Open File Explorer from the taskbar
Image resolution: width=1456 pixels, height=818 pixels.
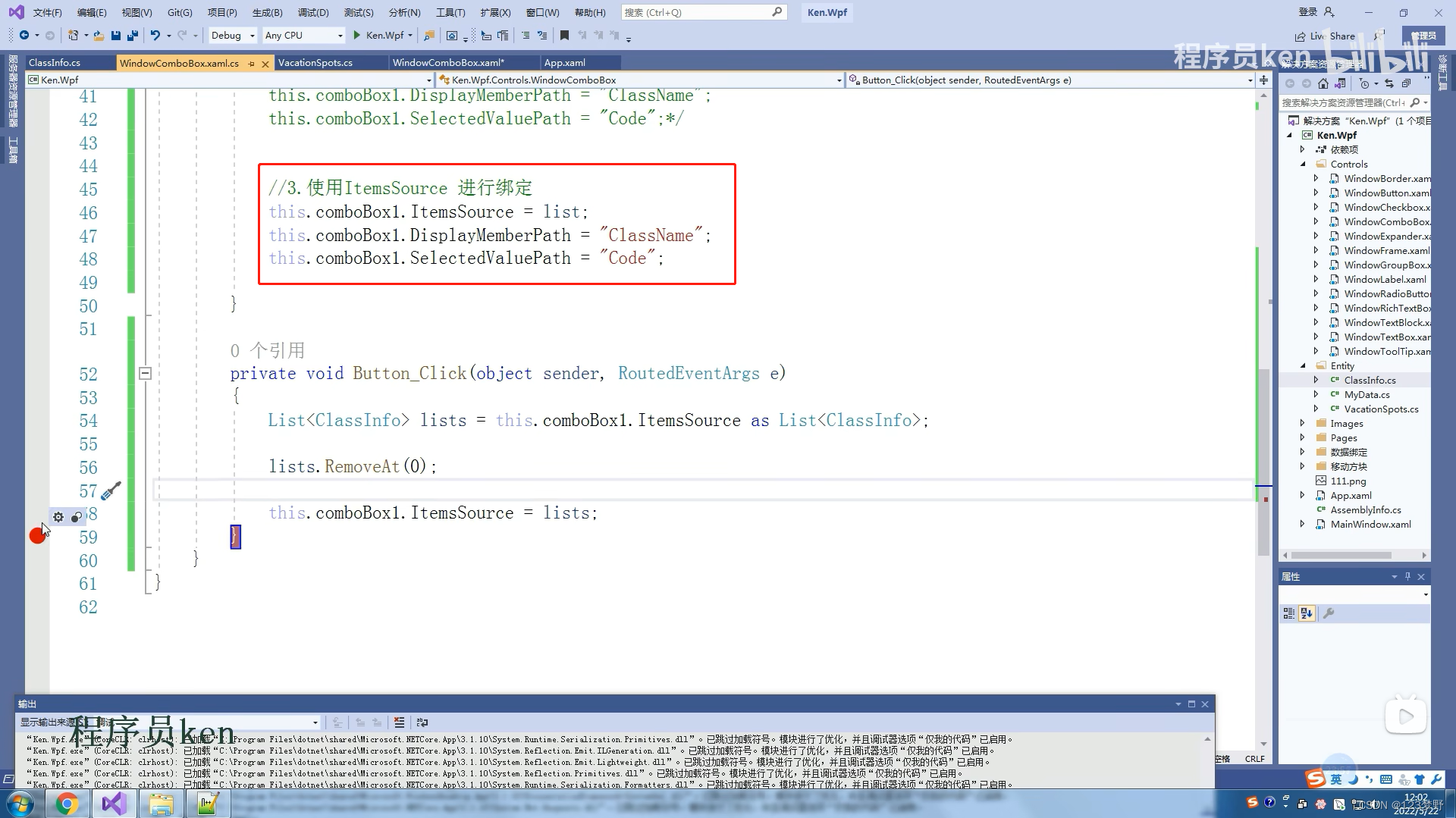(161, 804)
